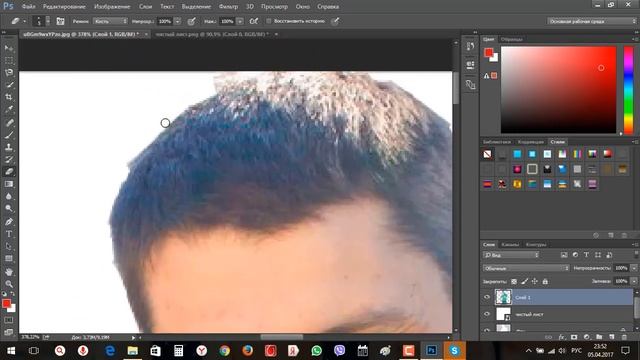Select the Type tool in the toolbox
This screenshot has height=360, width=640.
pyautogui.click(x=9, y=234)
